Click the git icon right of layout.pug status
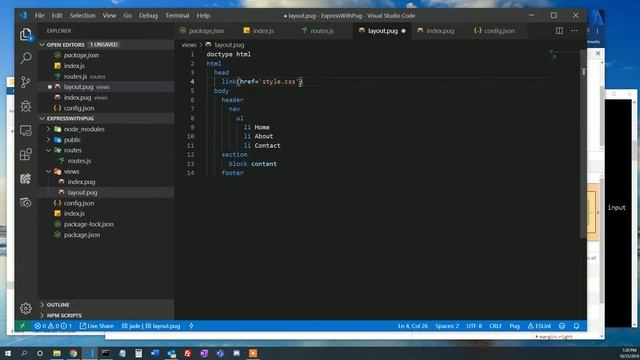This screenshot has height=360, width=640. [x=191, y=326]
